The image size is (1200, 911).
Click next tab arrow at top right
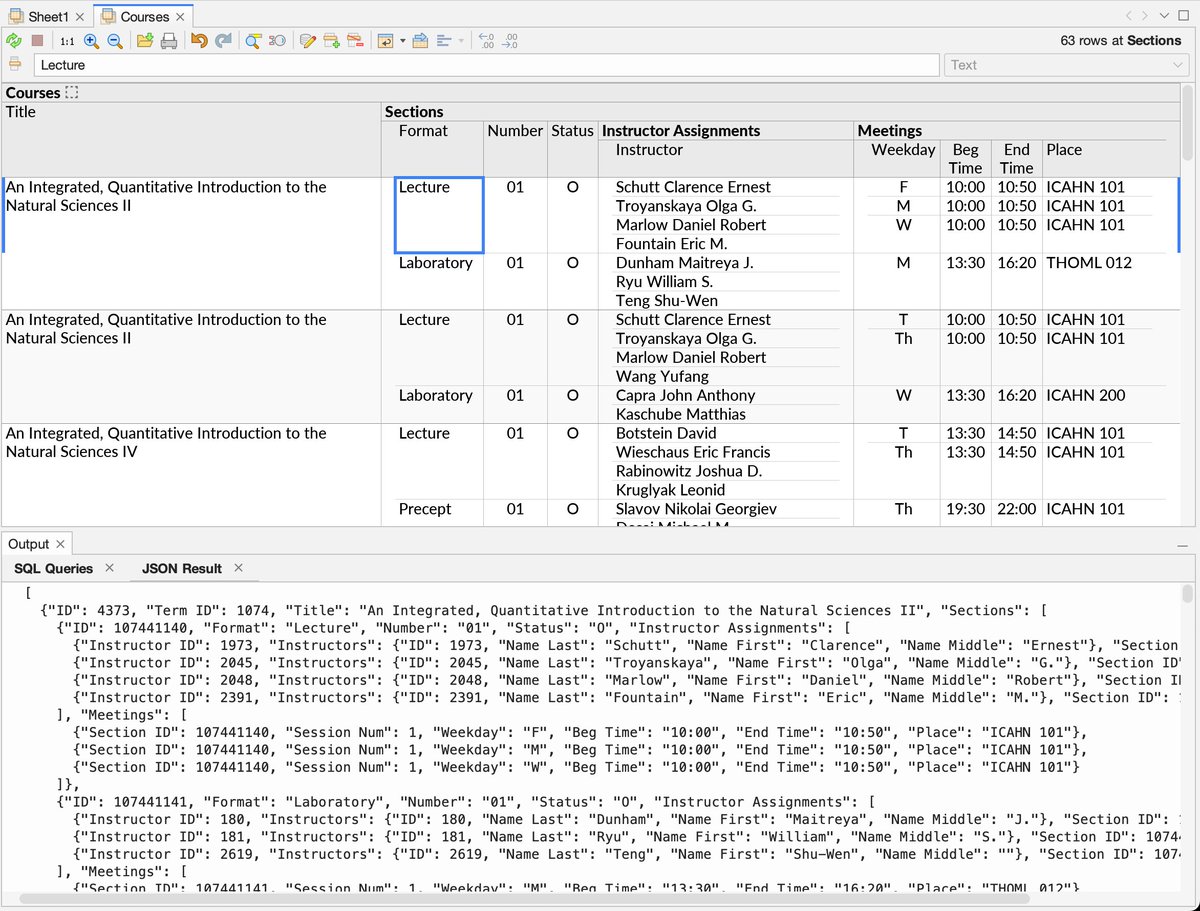point(1144,15)
